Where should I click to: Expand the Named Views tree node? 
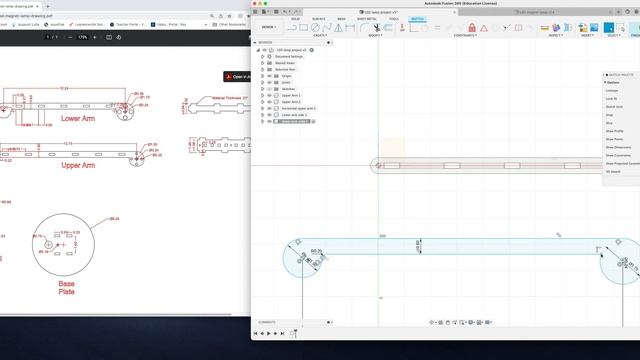(x=262, y=63)
